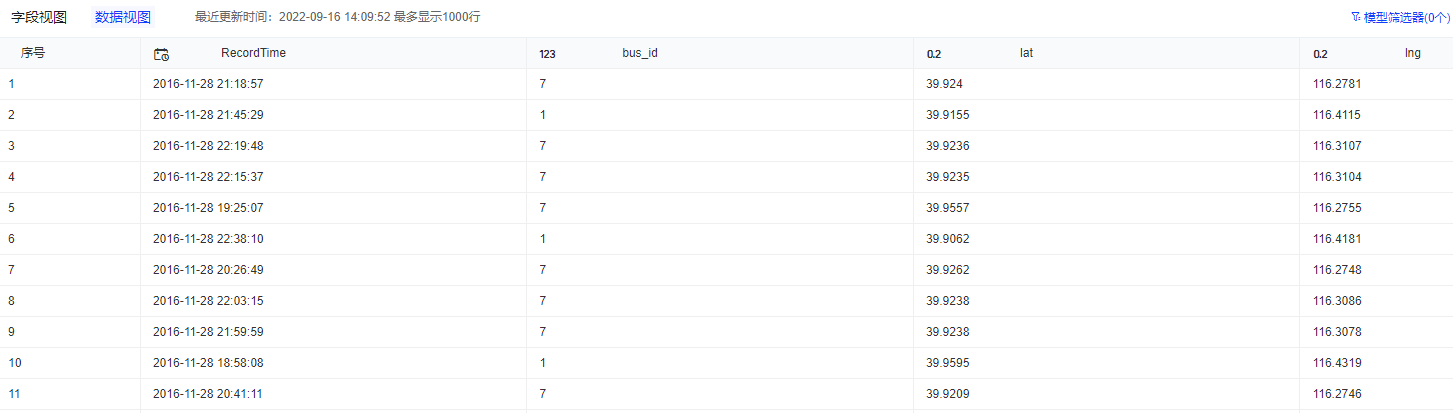The height and width of the screenshot is (413, 1453).
Task: Click the 序号 column header
Action: pyautogui.click(x=33, y=53)
